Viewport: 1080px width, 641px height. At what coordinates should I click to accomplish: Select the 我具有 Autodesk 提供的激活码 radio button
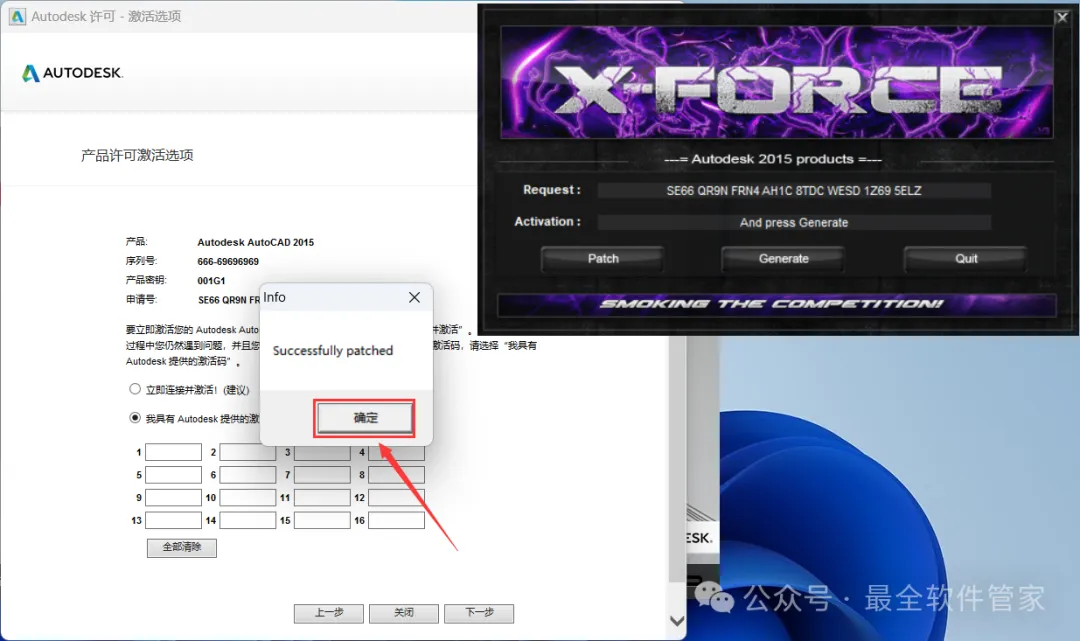[x=135, y=418]
